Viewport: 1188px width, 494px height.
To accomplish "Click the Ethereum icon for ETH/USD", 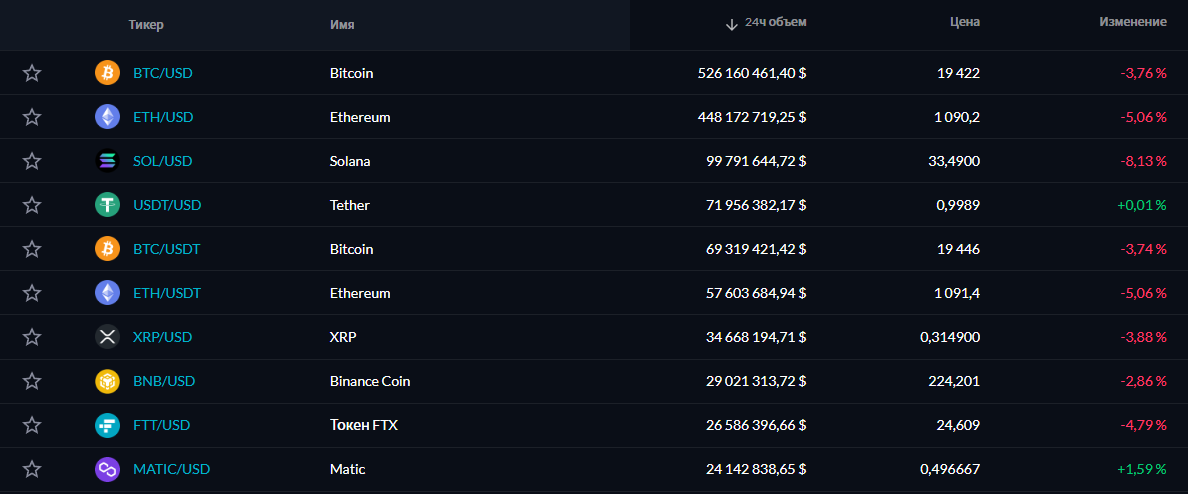I will click(107, 117).
